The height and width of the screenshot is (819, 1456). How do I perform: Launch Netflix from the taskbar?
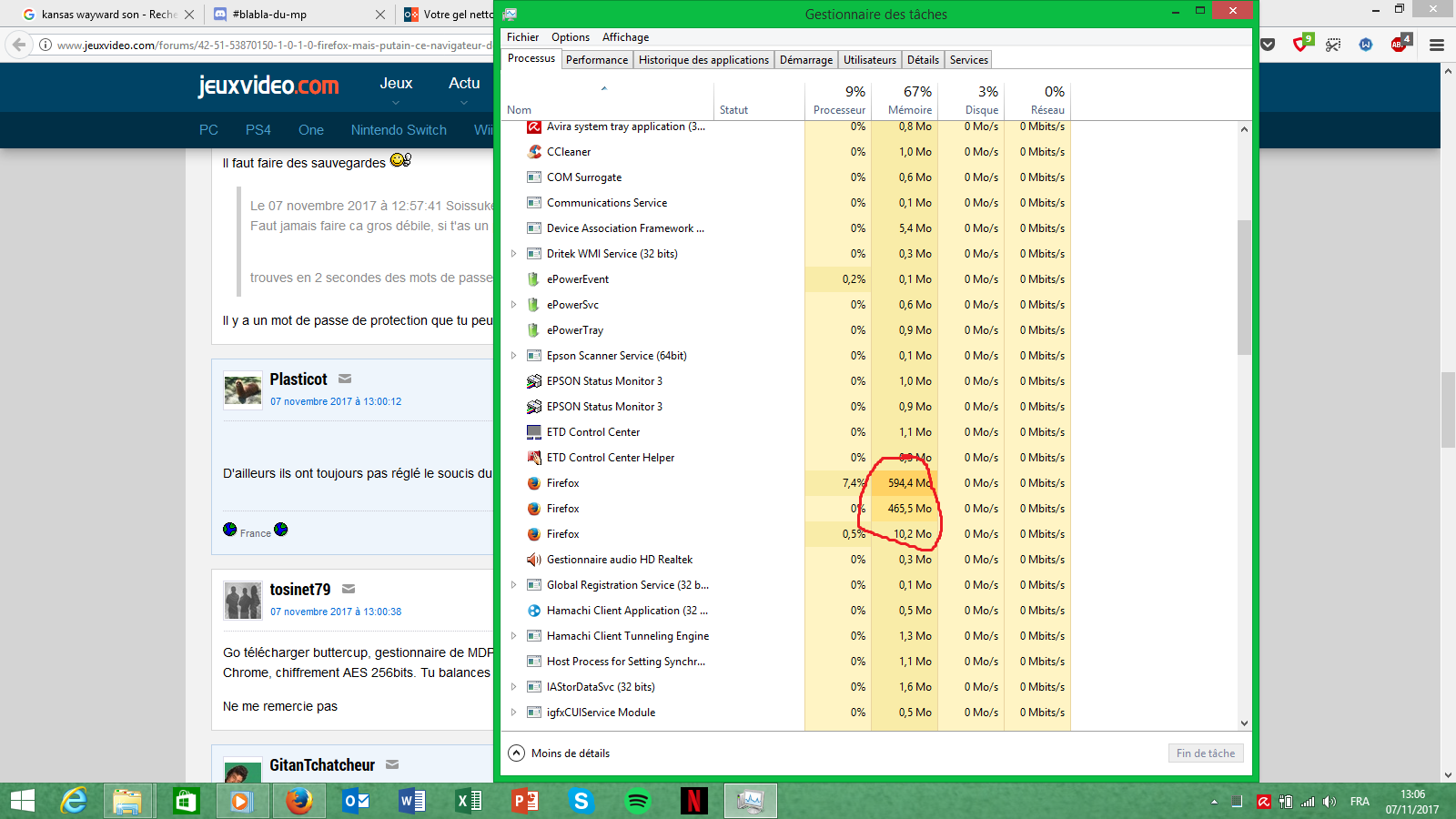pos(693,801)
